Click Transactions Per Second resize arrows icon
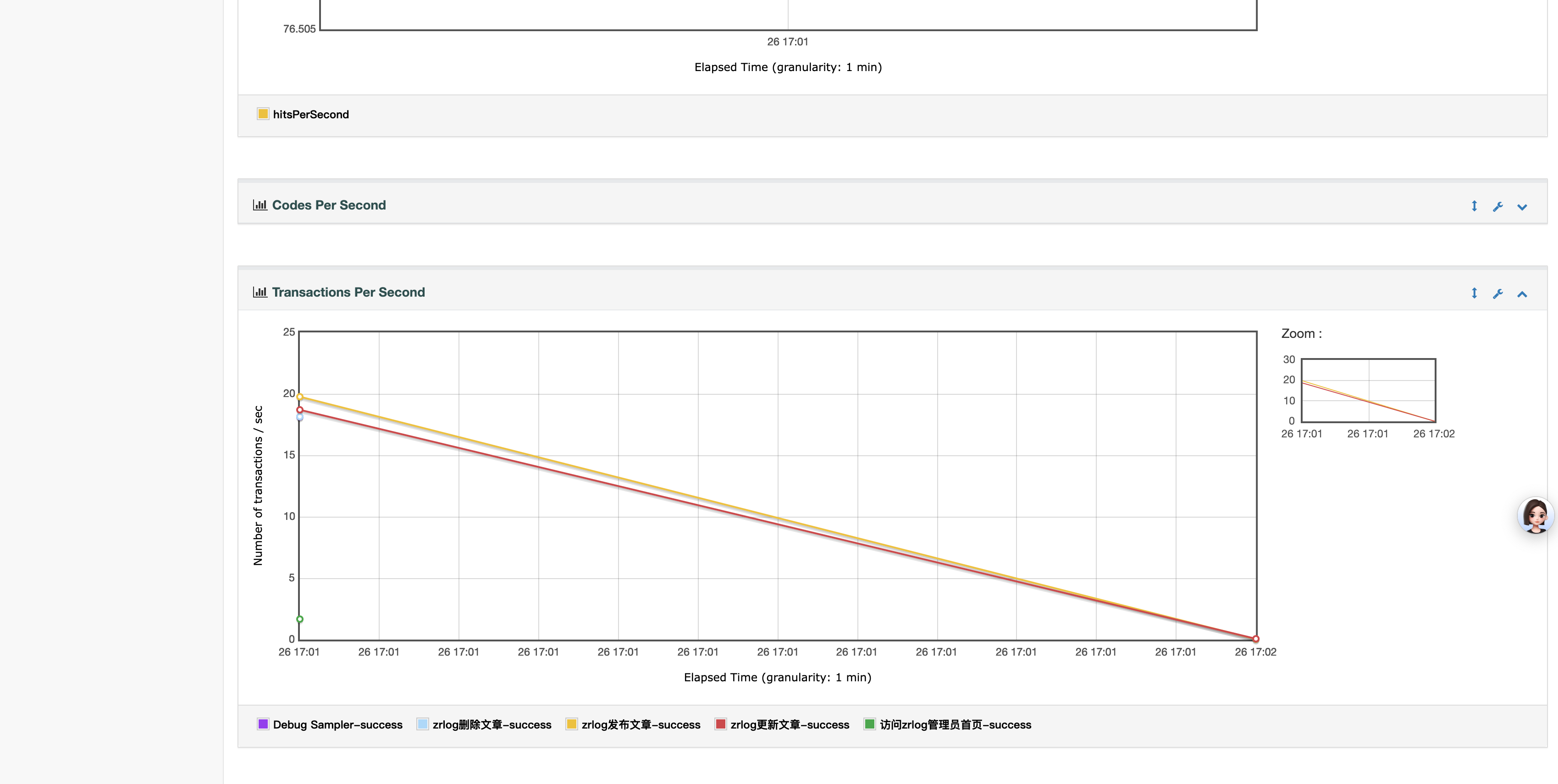This screenshot has width=1558, height=784. coord(1474,293)
